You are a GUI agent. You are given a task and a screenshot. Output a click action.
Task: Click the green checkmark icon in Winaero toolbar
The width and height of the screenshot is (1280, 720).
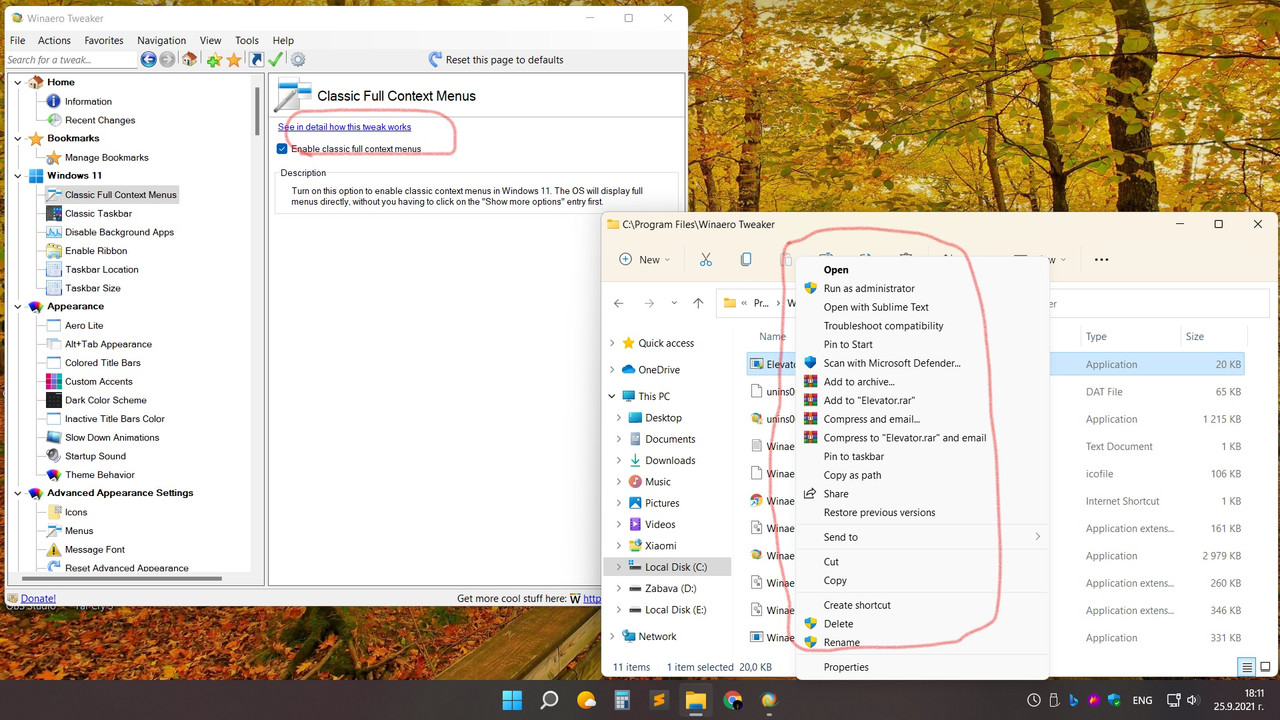pos(275,60)
